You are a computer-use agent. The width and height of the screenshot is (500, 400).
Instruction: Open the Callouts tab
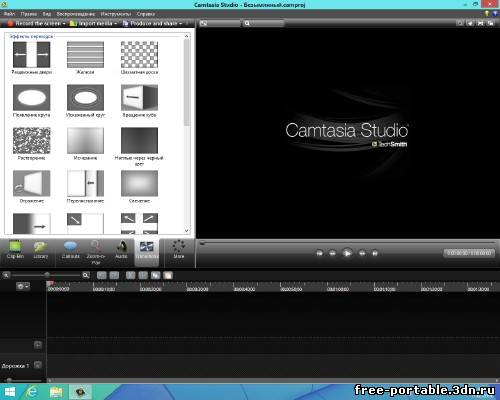(x=71, y=251)
